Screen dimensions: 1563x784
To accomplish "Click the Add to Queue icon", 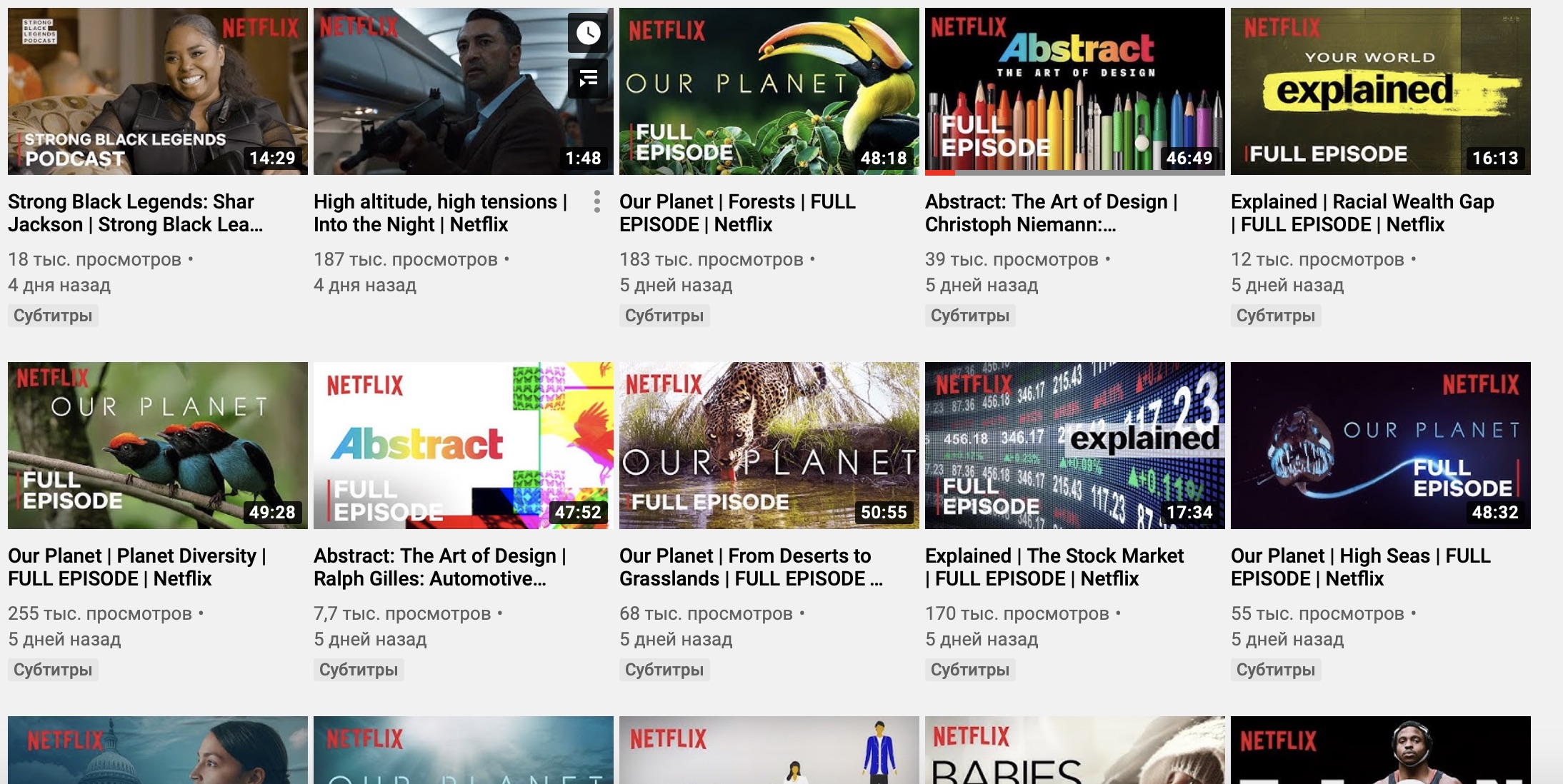I will click(x=588, y=79).
